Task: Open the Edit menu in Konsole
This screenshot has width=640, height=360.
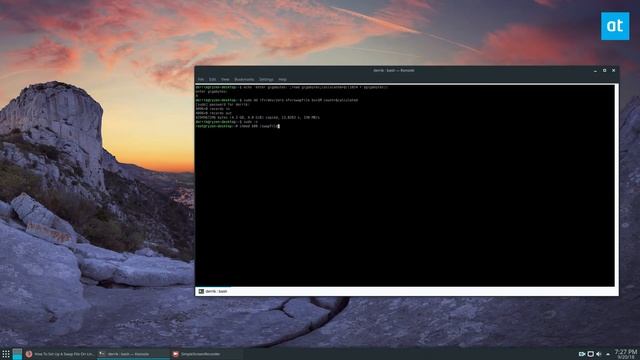Action: [213, 80]
